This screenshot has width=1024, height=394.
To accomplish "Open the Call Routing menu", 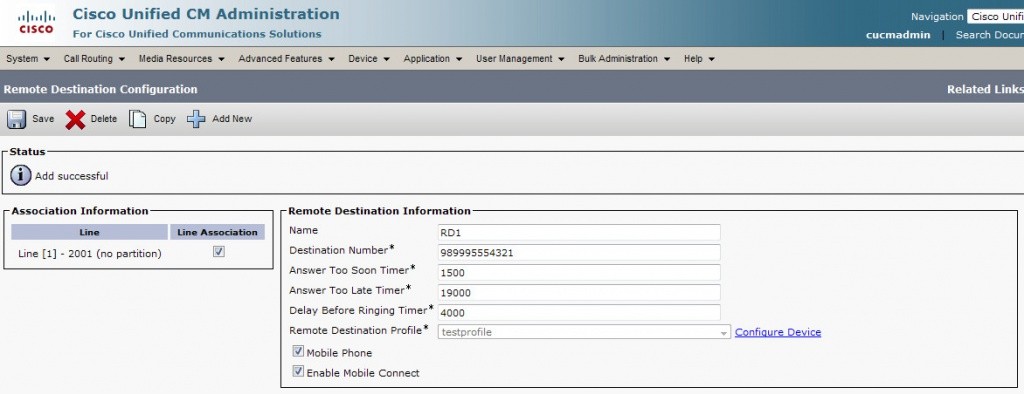I will coord(94,59).
